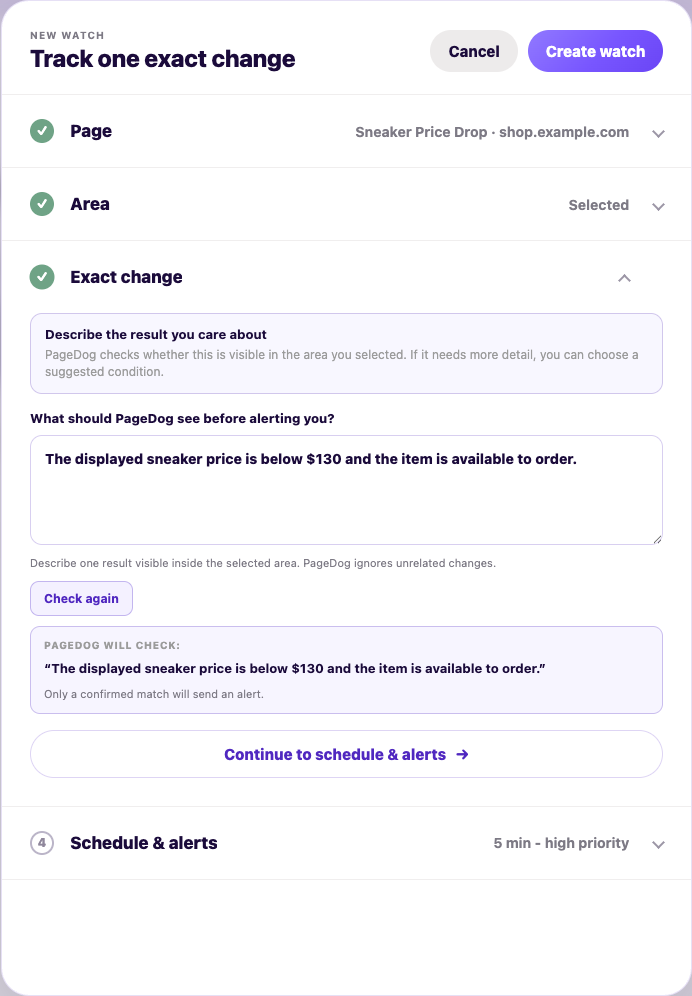Open the Schedule & alerts section header

[x=346, y=843]
